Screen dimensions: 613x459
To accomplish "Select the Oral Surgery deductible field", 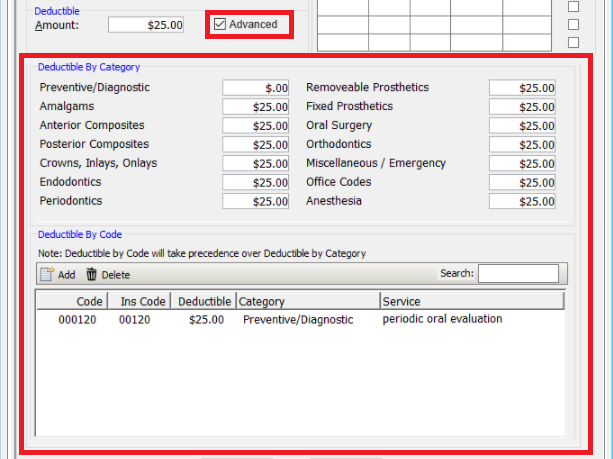I will [x=522, y=126].
